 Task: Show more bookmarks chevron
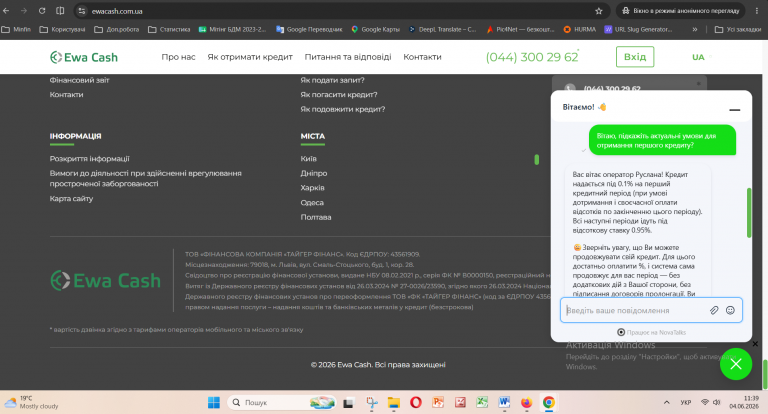(695, 29)
